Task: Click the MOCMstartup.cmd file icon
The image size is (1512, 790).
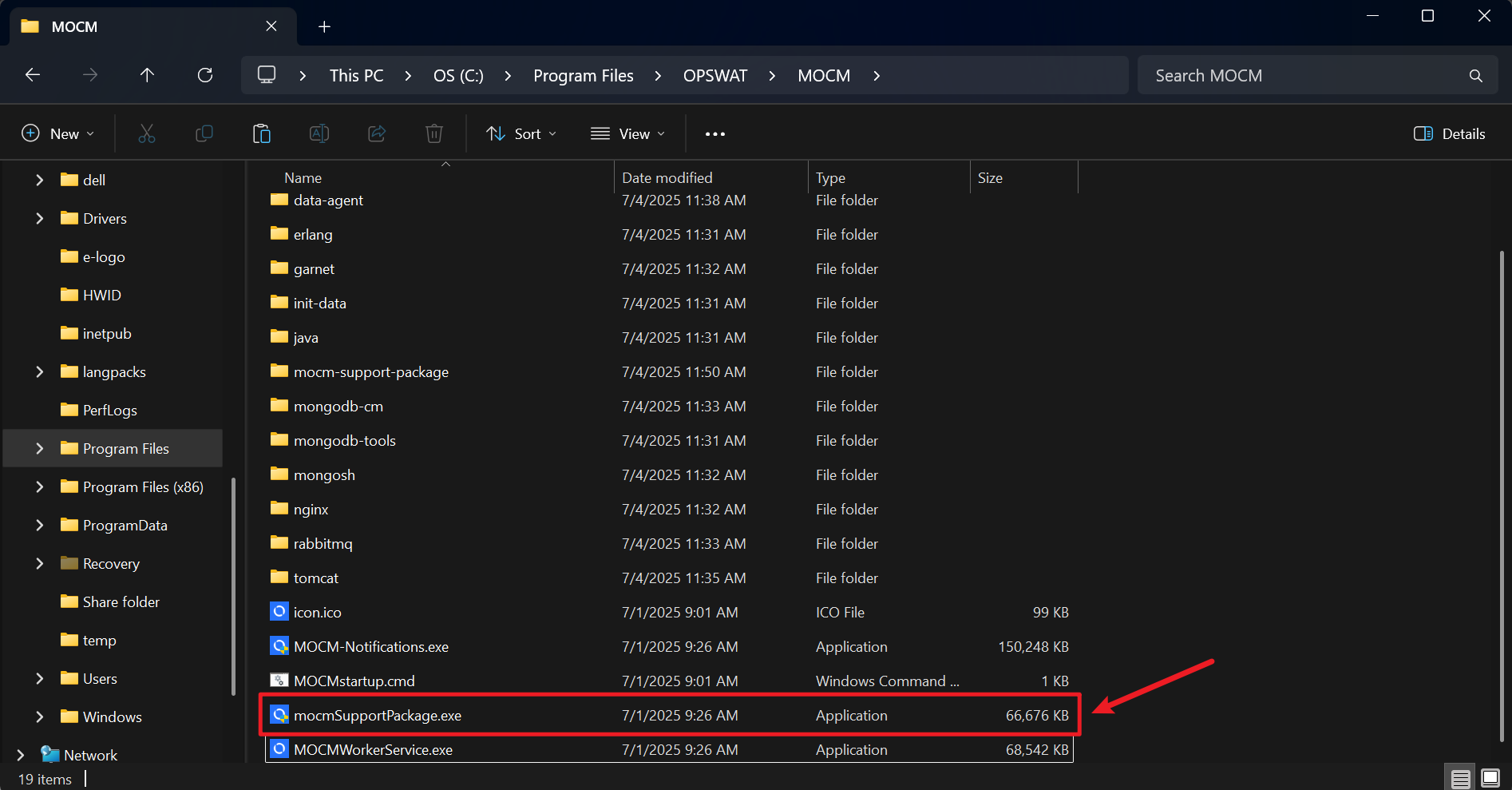Action: 279,681
